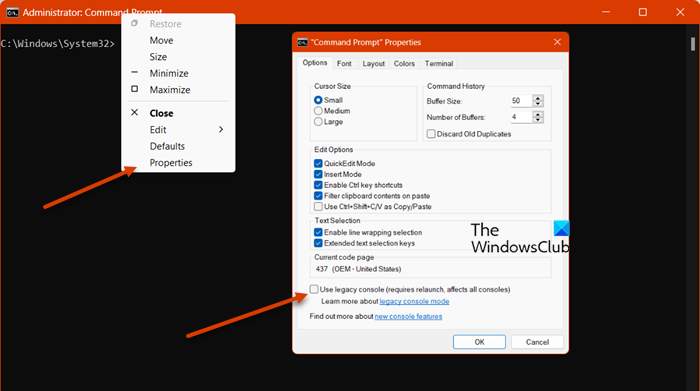Click the Close X icon in context menu

134,112
